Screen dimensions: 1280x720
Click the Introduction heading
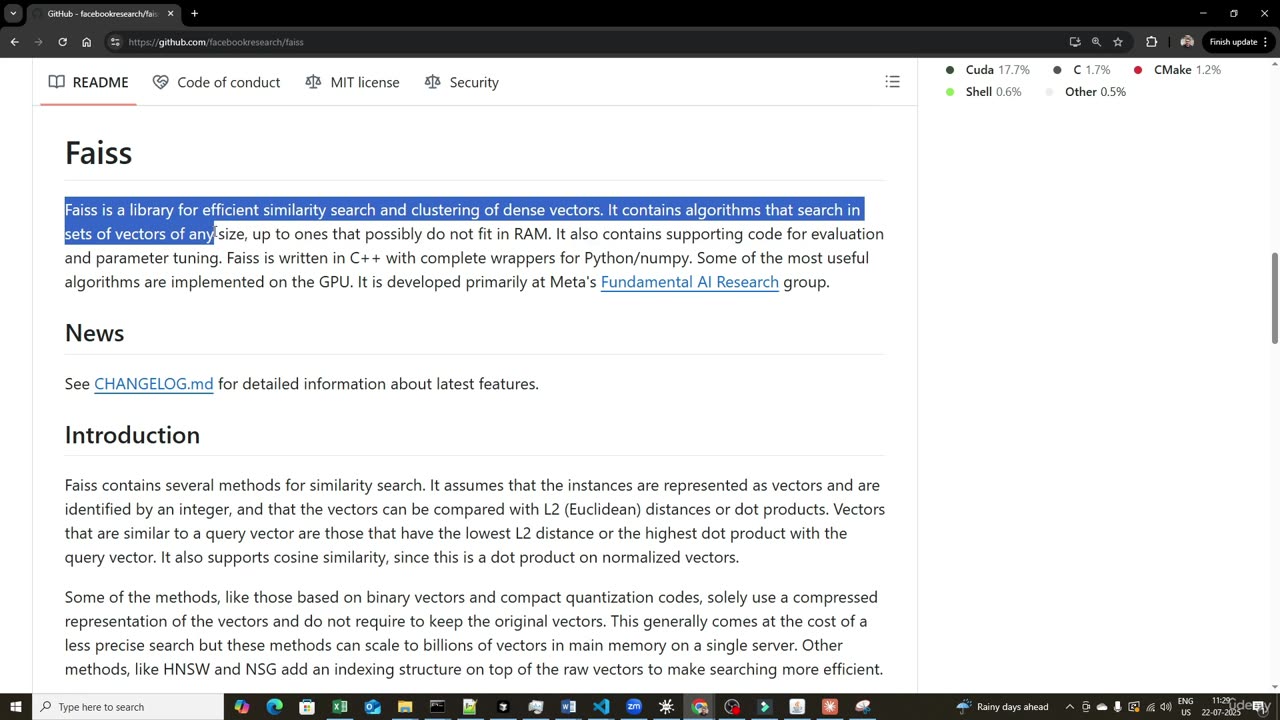tap(132, 435)
